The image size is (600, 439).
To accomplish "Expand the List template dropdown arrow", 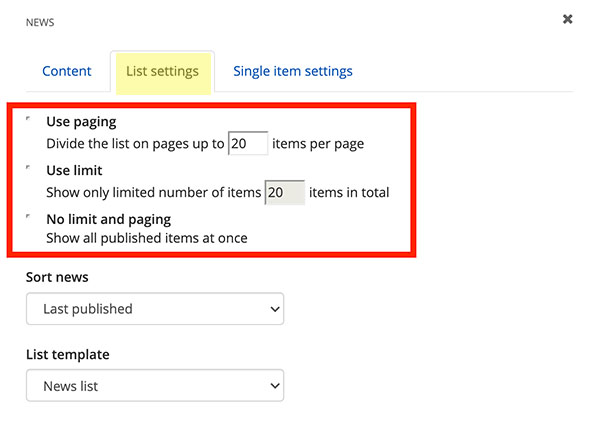I will pyautogui.click(x=275, y=386).
